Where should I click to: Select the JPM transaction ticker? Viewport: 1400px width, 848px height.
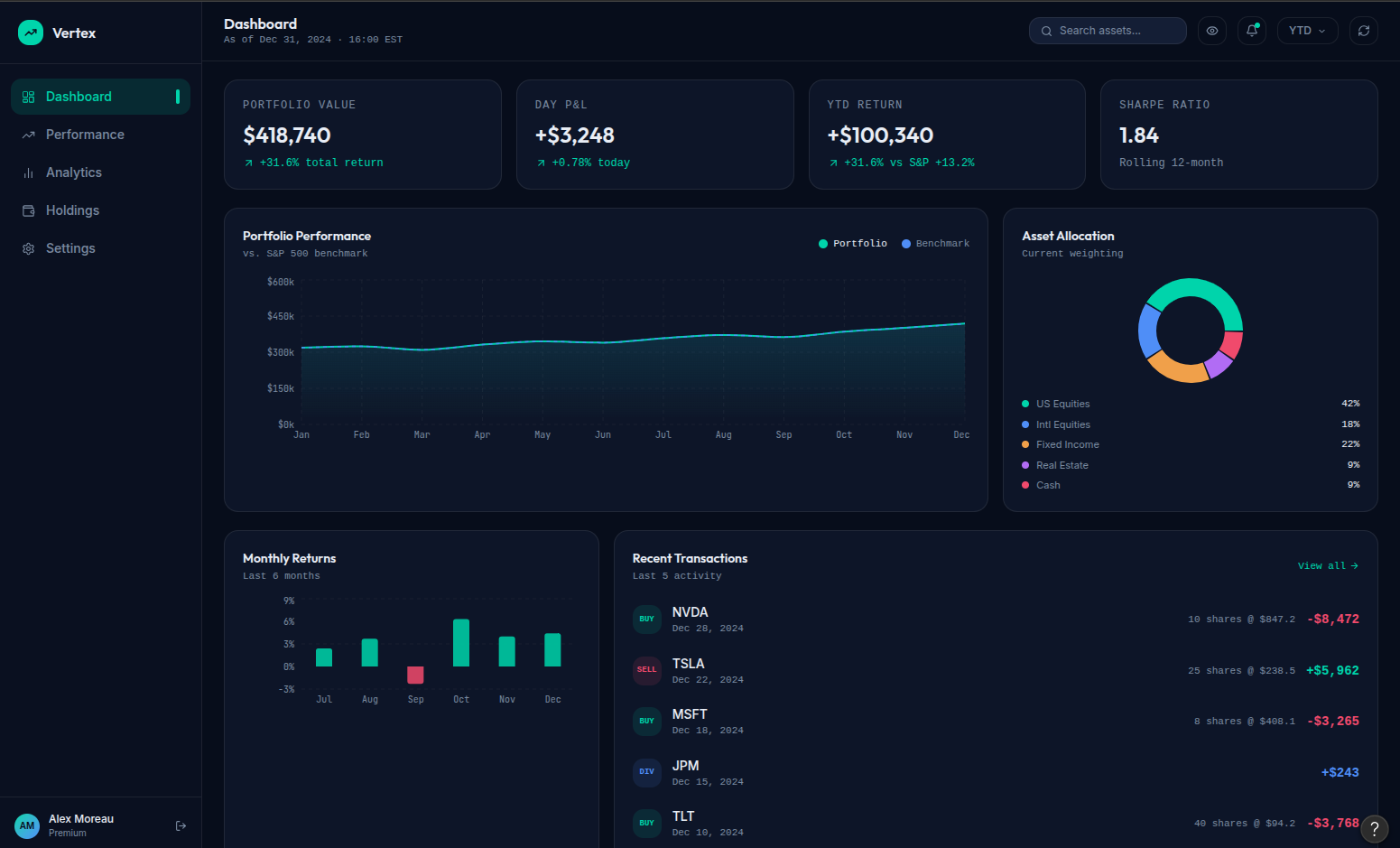coord(686,766)
